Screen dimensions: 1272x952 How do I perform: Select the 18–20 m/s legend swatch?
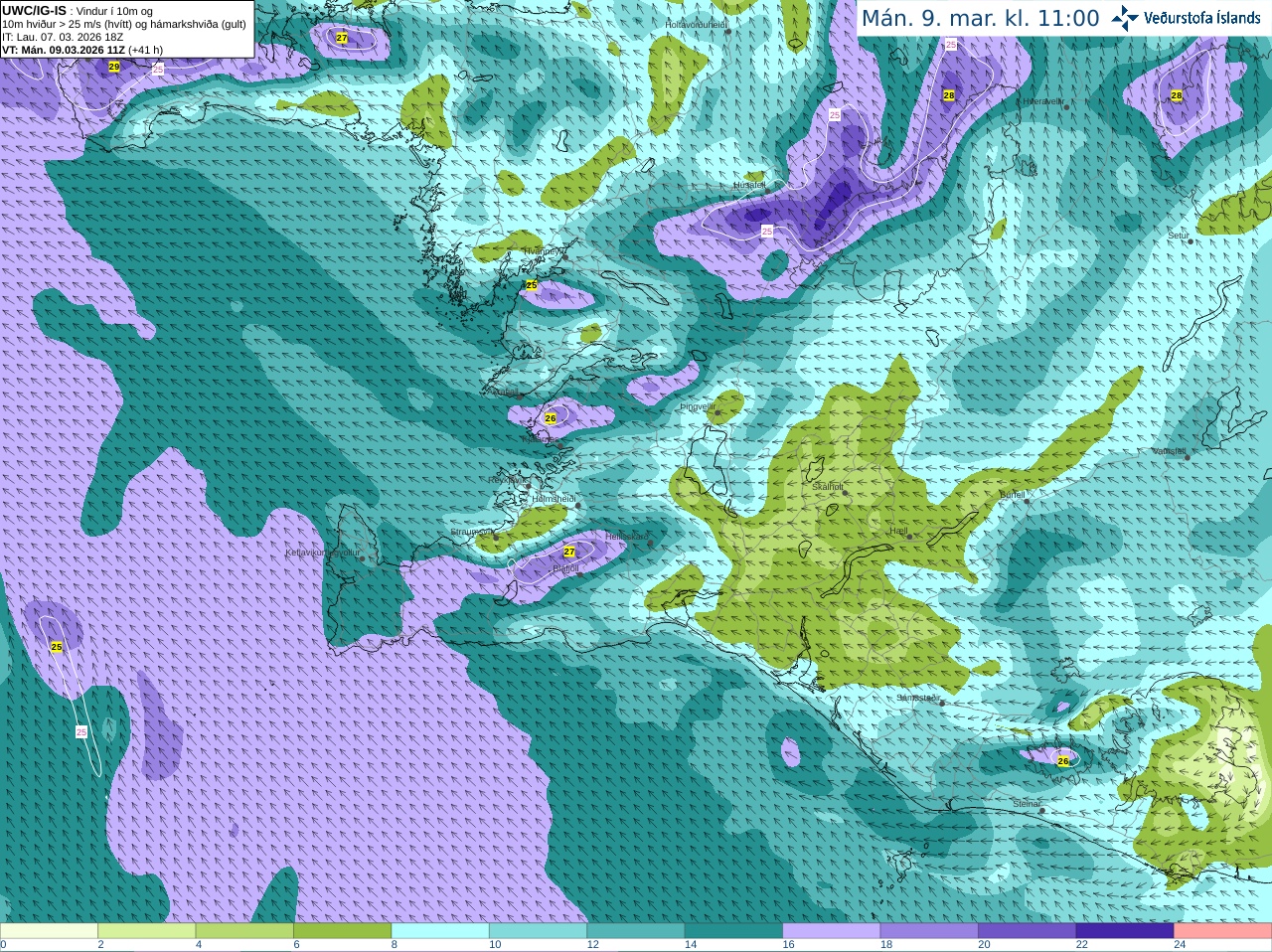929,931
